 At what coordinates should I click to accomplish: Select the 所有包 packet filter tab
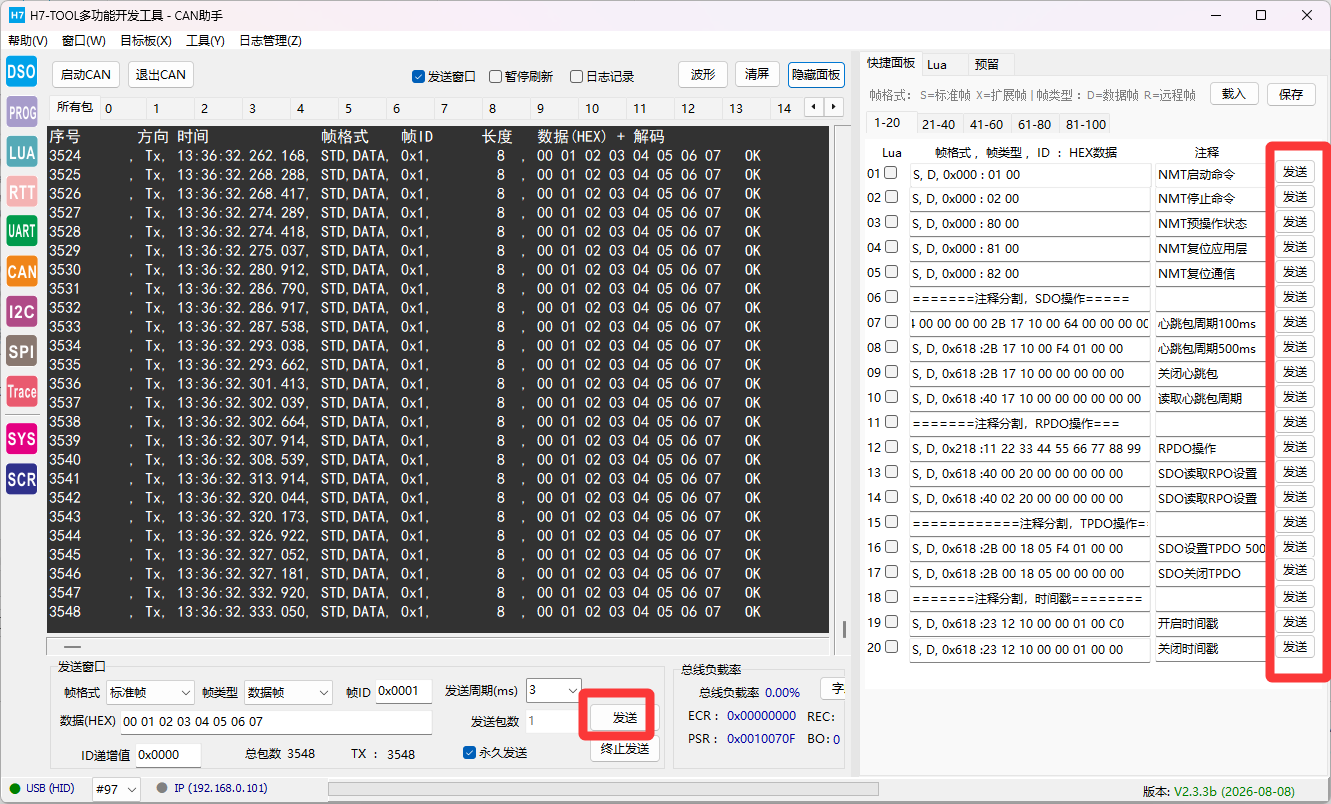(74, 107)
